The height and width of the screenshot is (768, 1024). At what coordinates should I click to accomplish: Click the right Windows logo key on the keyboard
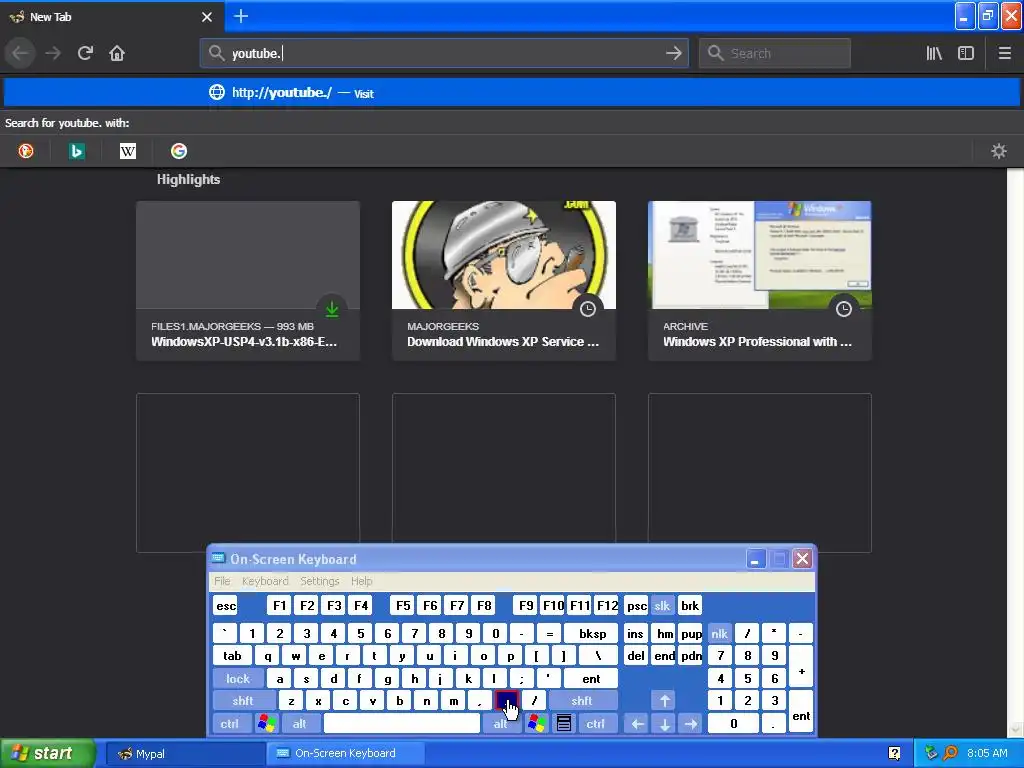537,723
